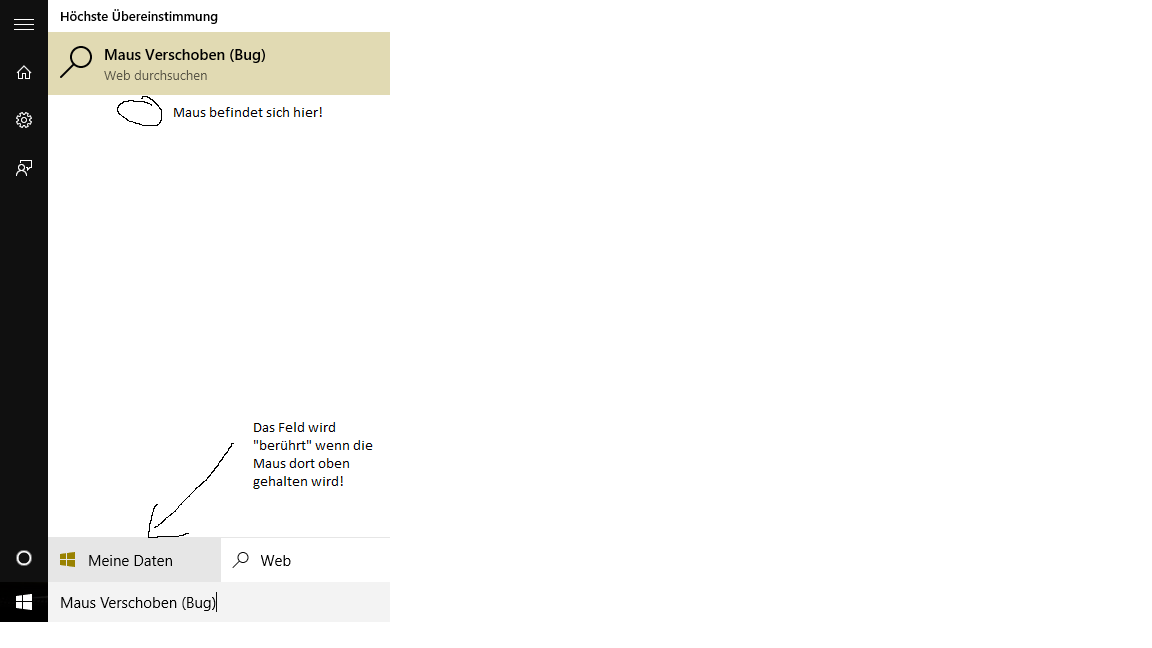Click the typed text in the search box
Viewport: 1152px width, 648px height.
pyautogui.click(x=138, y=603)
